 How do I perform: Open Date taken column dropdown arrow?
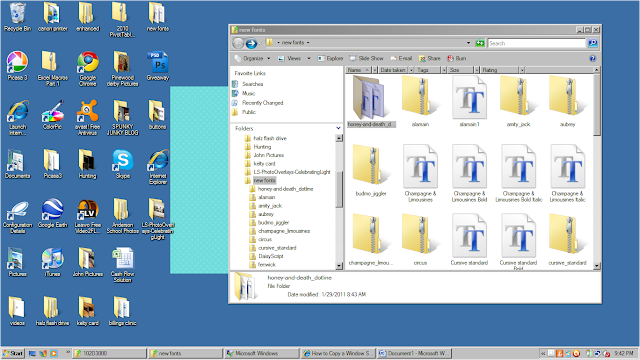[411, 70]
